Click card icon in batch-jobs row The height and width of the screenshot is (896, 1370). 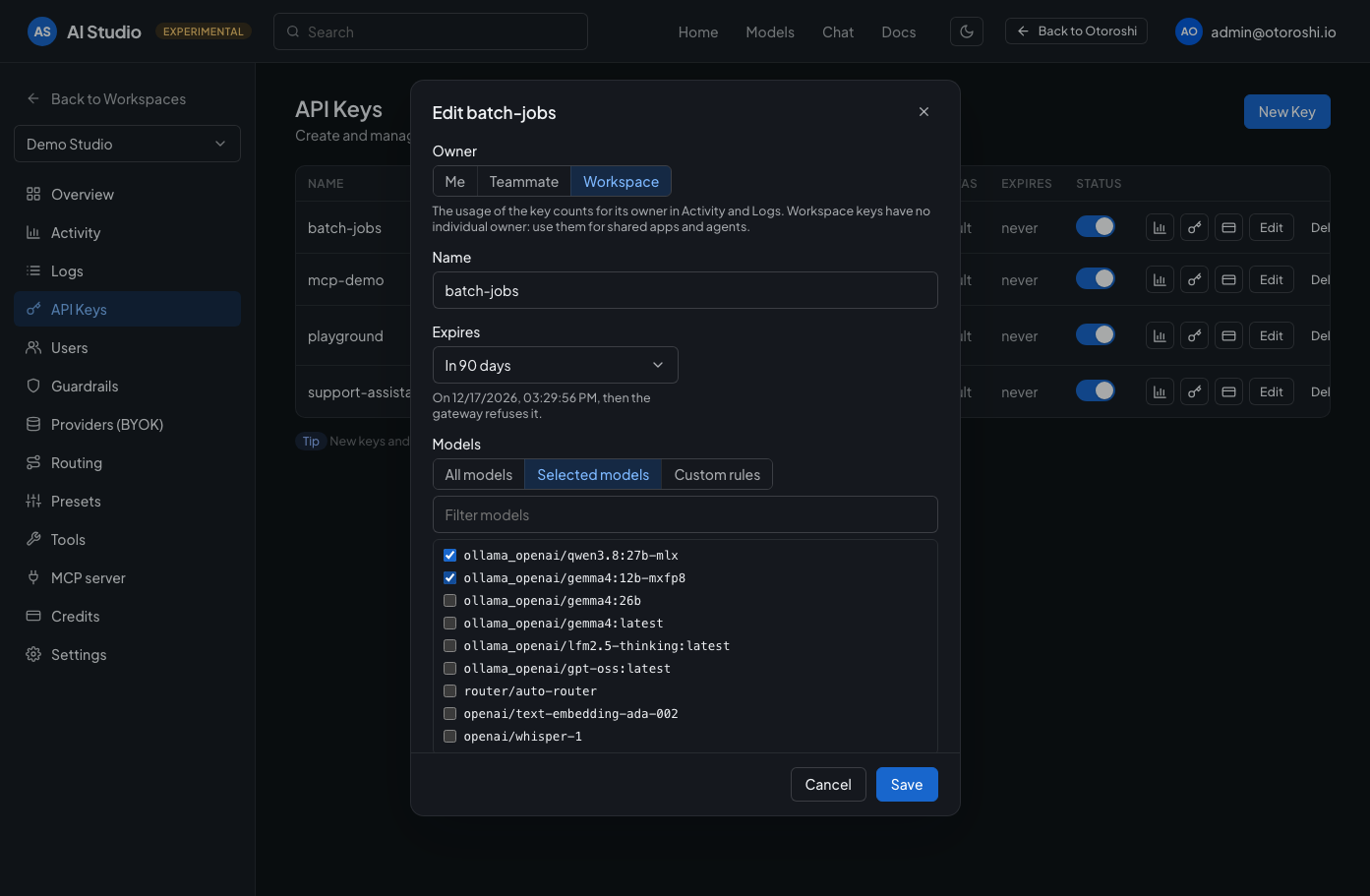pos(1228,227)
